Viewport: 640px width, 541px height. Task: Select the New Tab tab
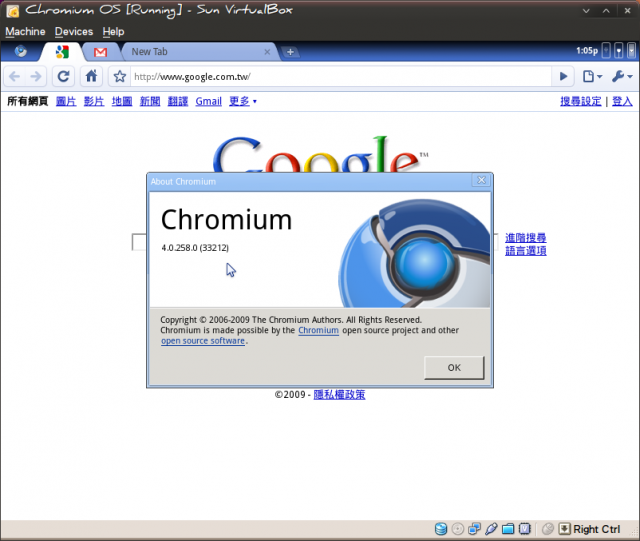tap(199, 52)
